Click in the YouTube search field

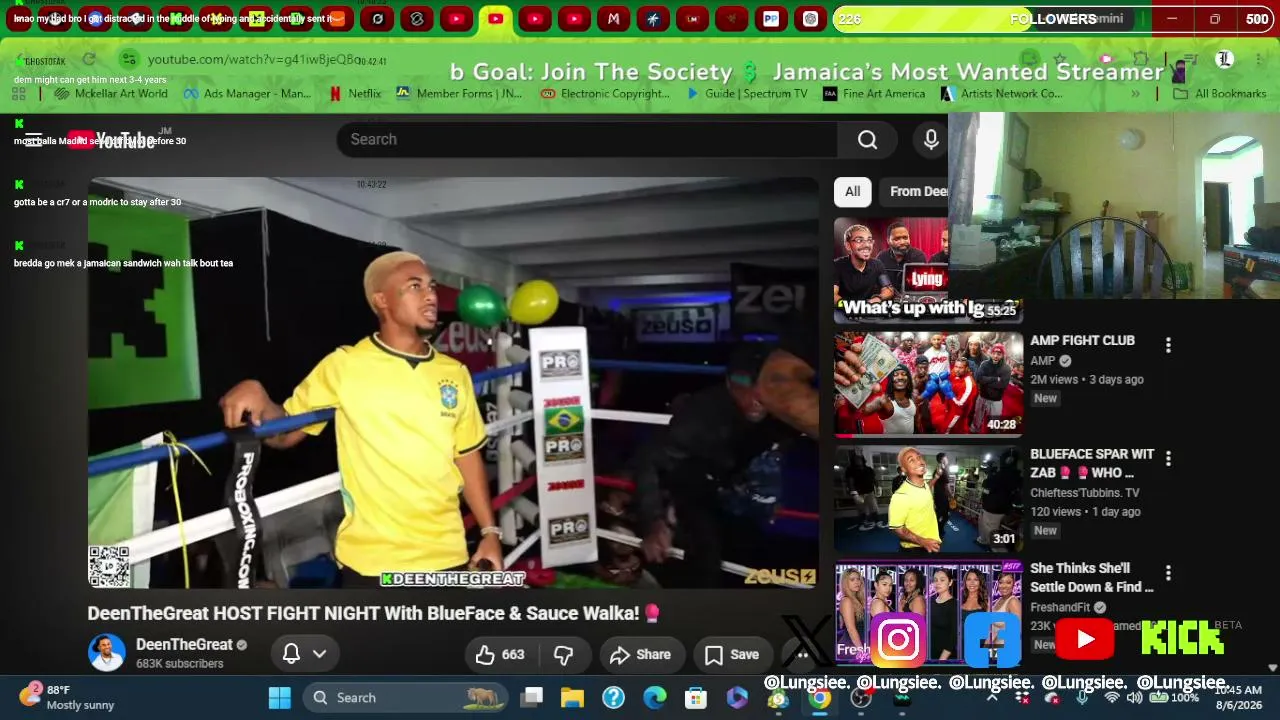pos(586,140)
